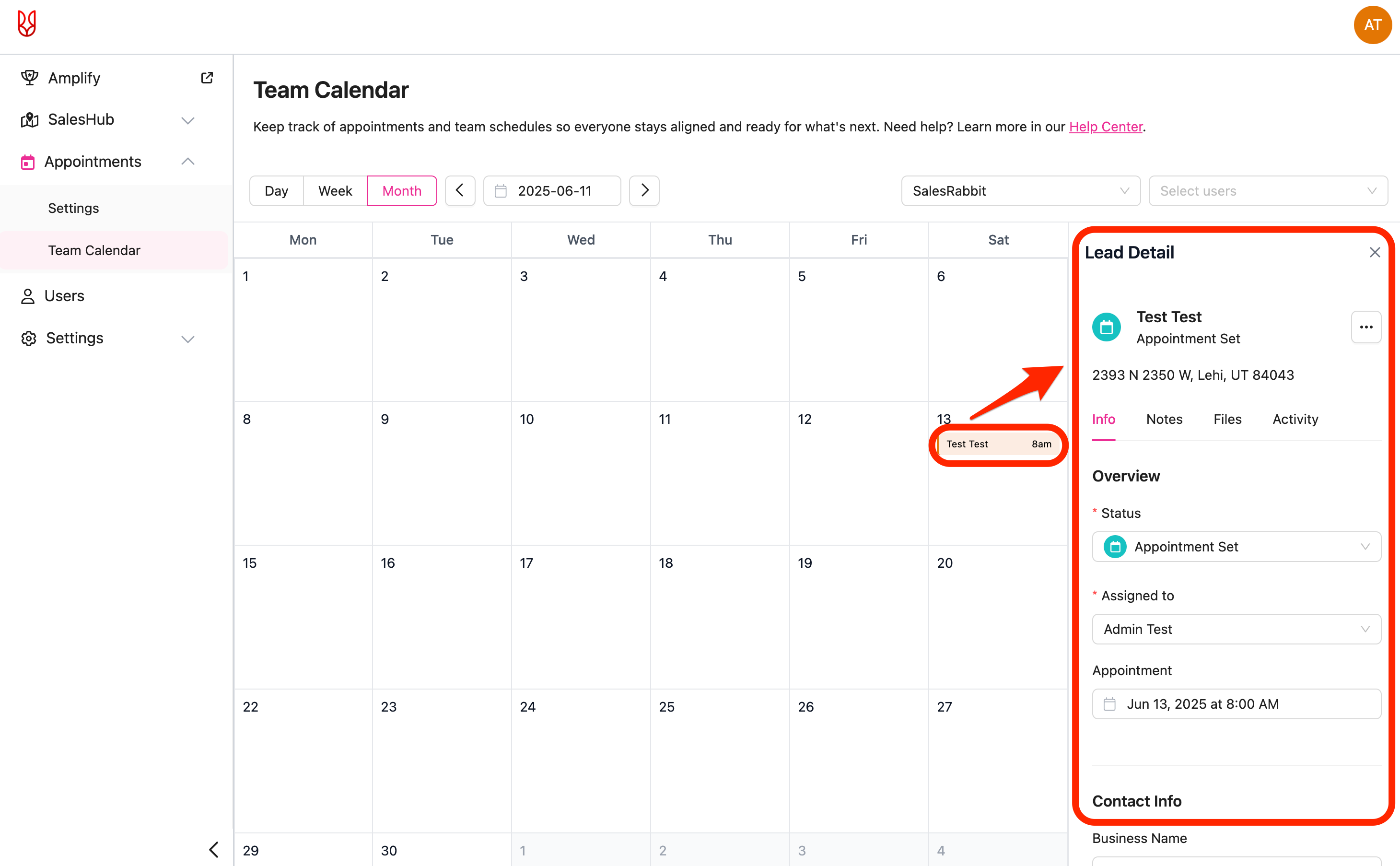Open the lead's three-dot more options menu
This screenshot has height=866, width=1400.
click(1365, 327)
